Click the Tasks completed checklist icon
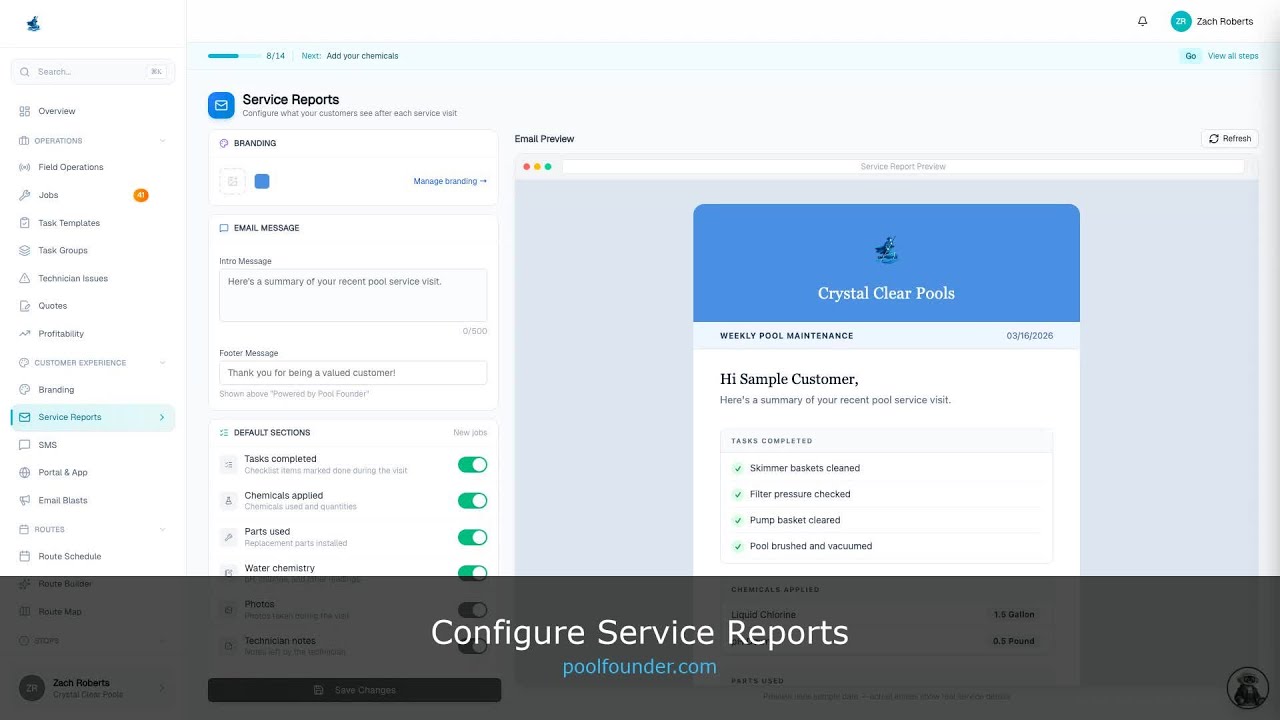1280x720 pixels. point(228,465)
